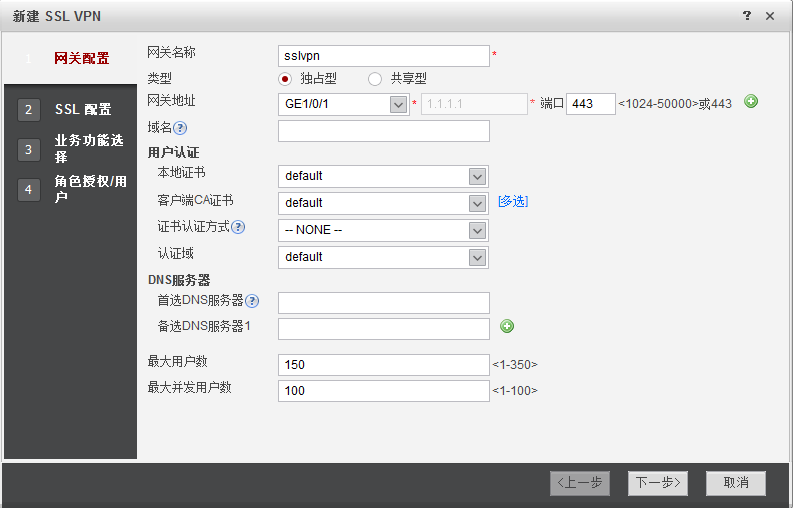This screenshot has height=508, width=793.
Task: Click the [多选] link
Action: pyautogui.click(x=513, y=201)
